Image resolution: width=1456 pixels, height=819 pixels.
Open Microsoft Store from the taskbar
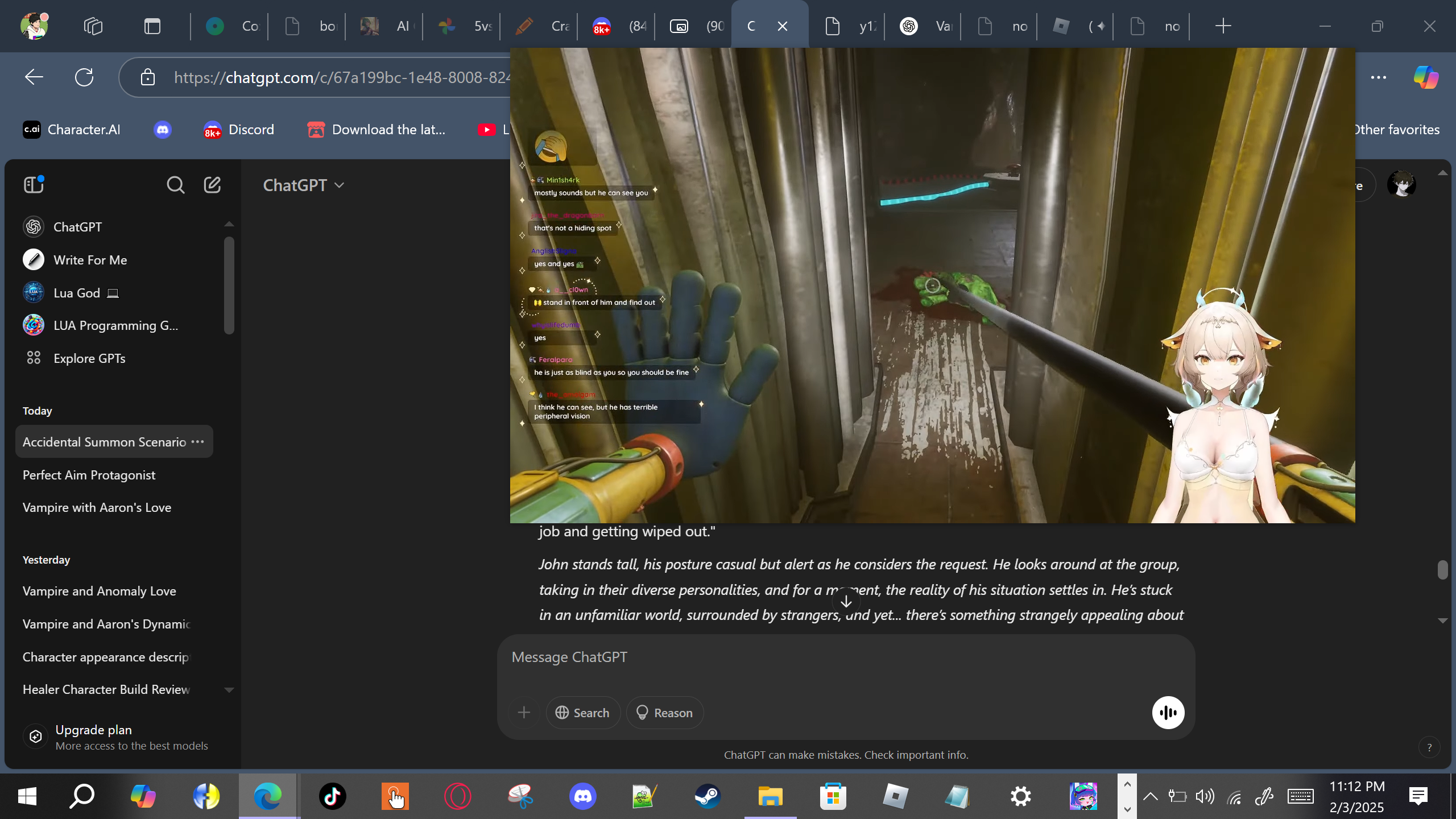(x=833, y=796)
